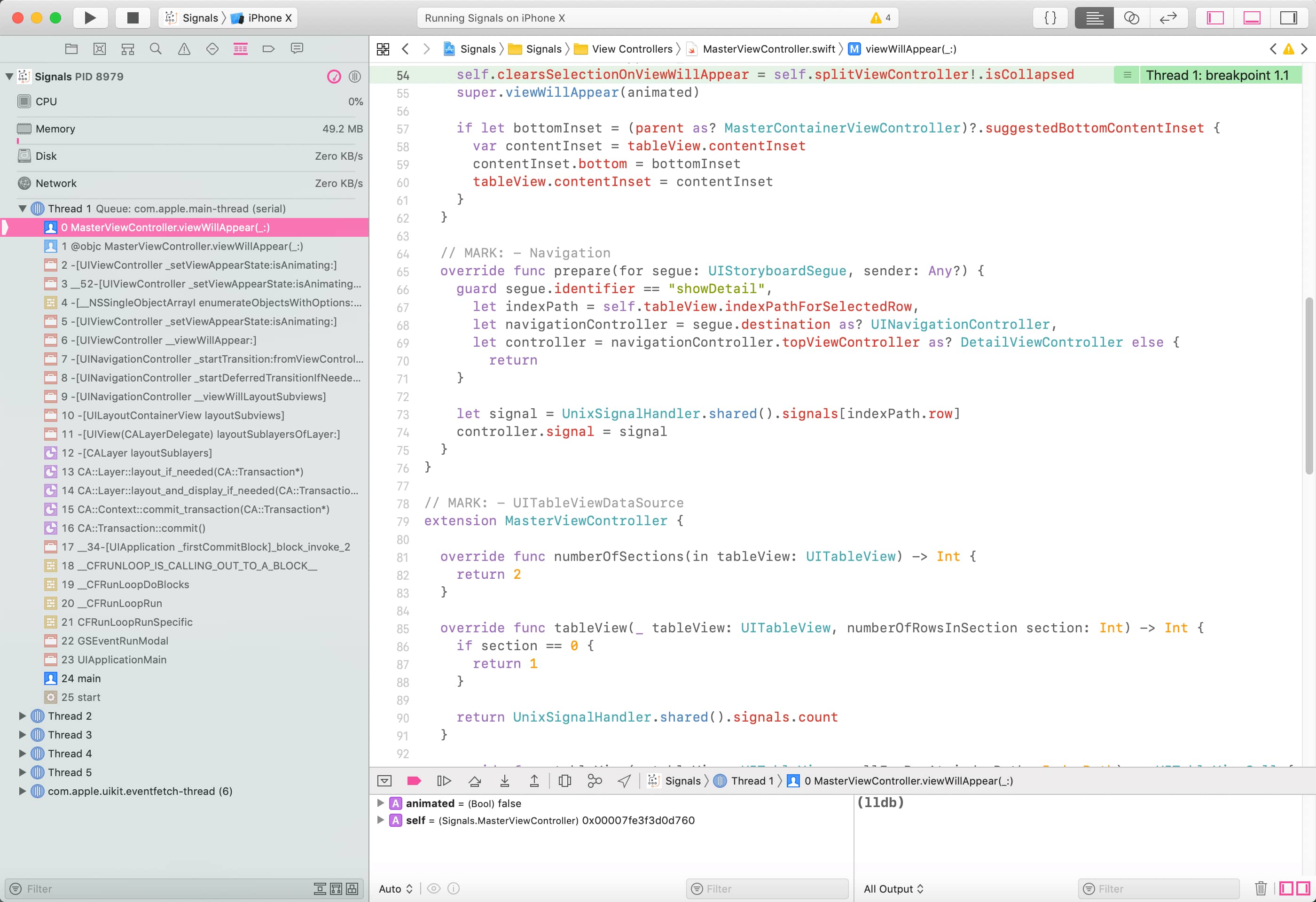Select stack frame 24 main

coord(80,678)
